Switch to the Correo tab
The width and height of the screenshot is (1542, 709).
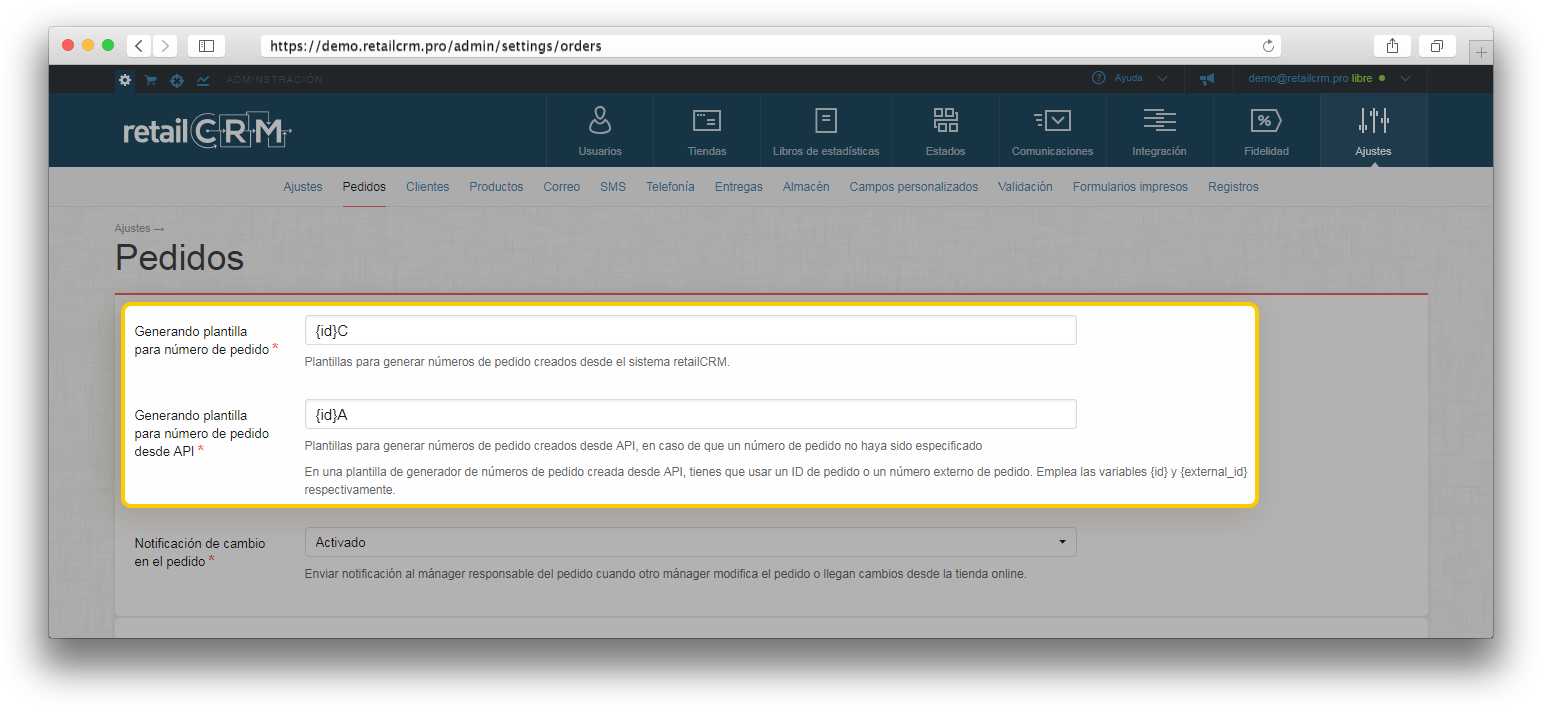tap(562, 187)
